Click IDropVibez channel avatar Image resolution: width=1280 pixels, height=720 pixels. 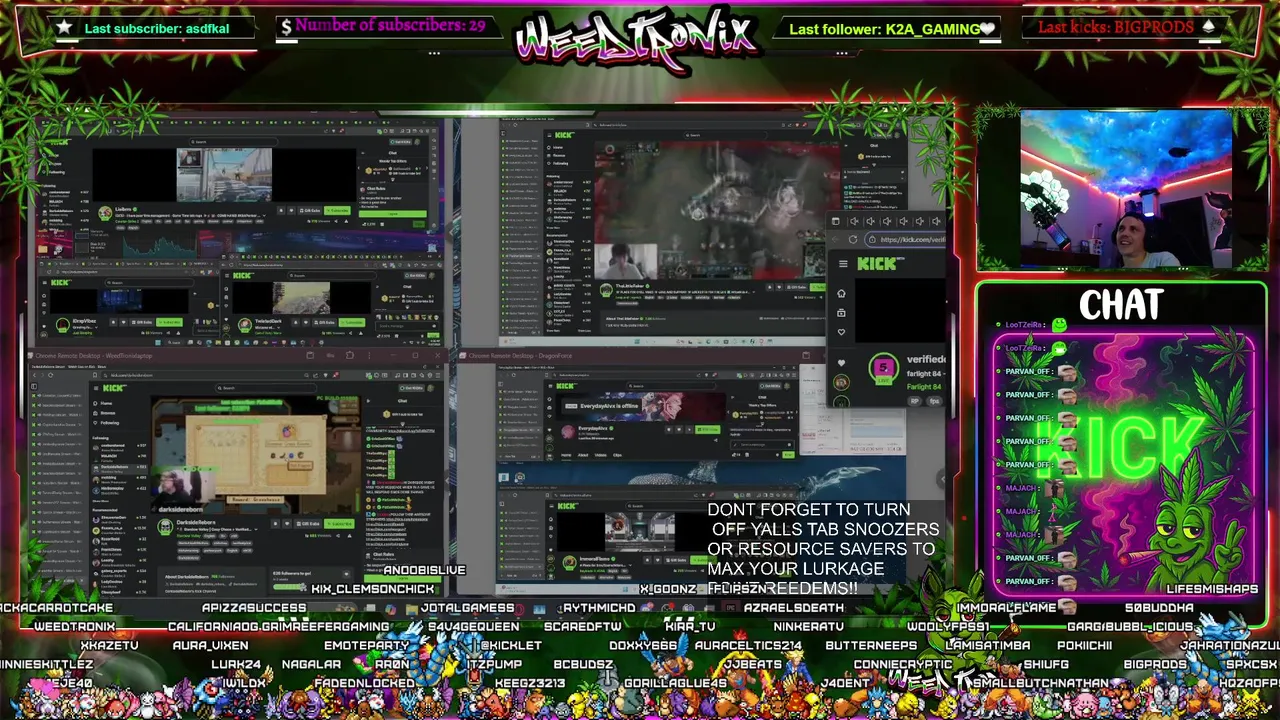62,324
